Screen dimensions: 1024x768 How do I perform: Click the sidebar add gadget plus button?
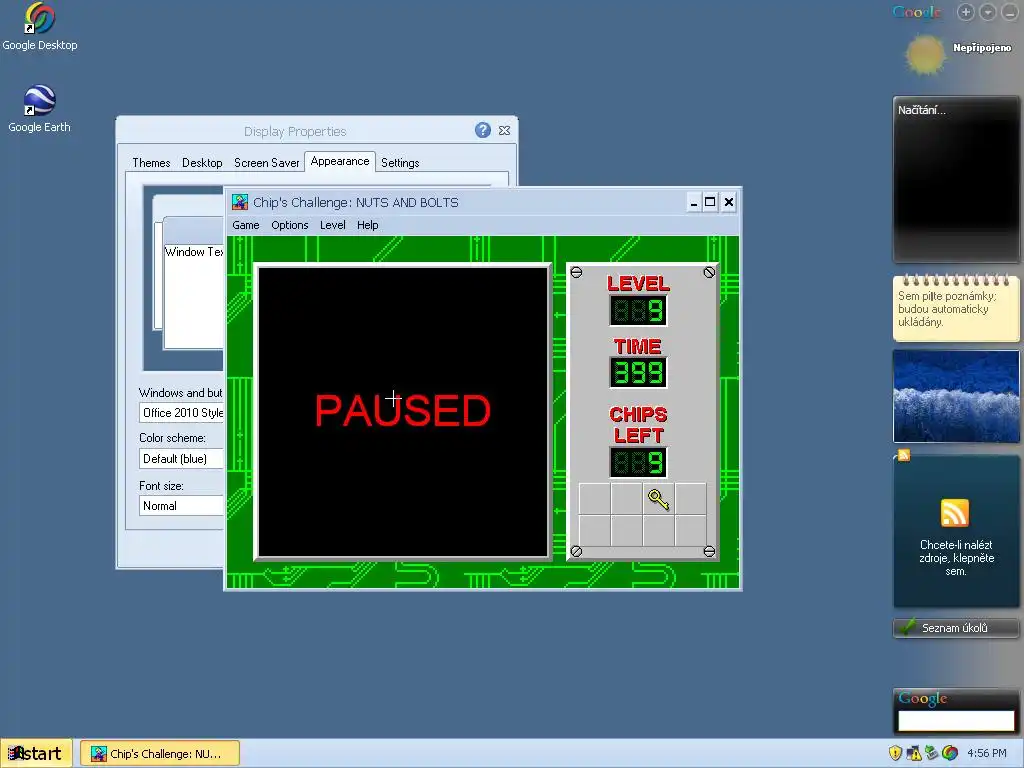[x=966, y=12]
